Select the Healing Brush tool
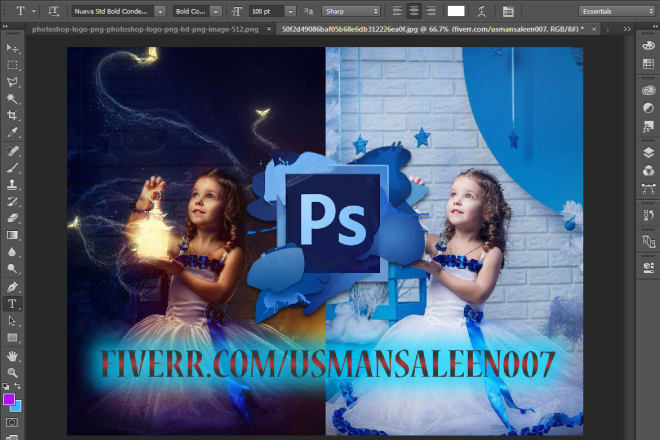Viewport: 660px width, 440px height. point(12,151)
